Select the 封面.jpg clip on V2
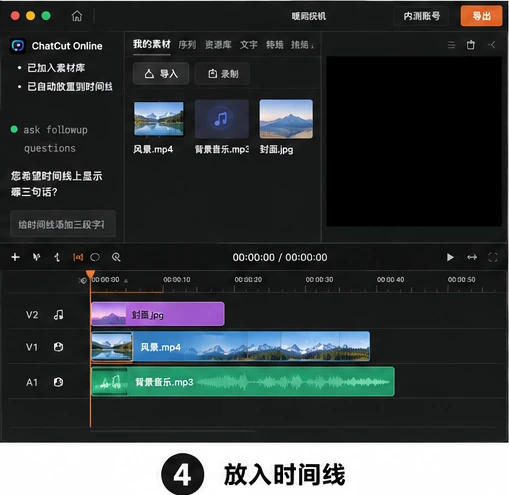This screenshot has height=495, width=509. [158, 314]
